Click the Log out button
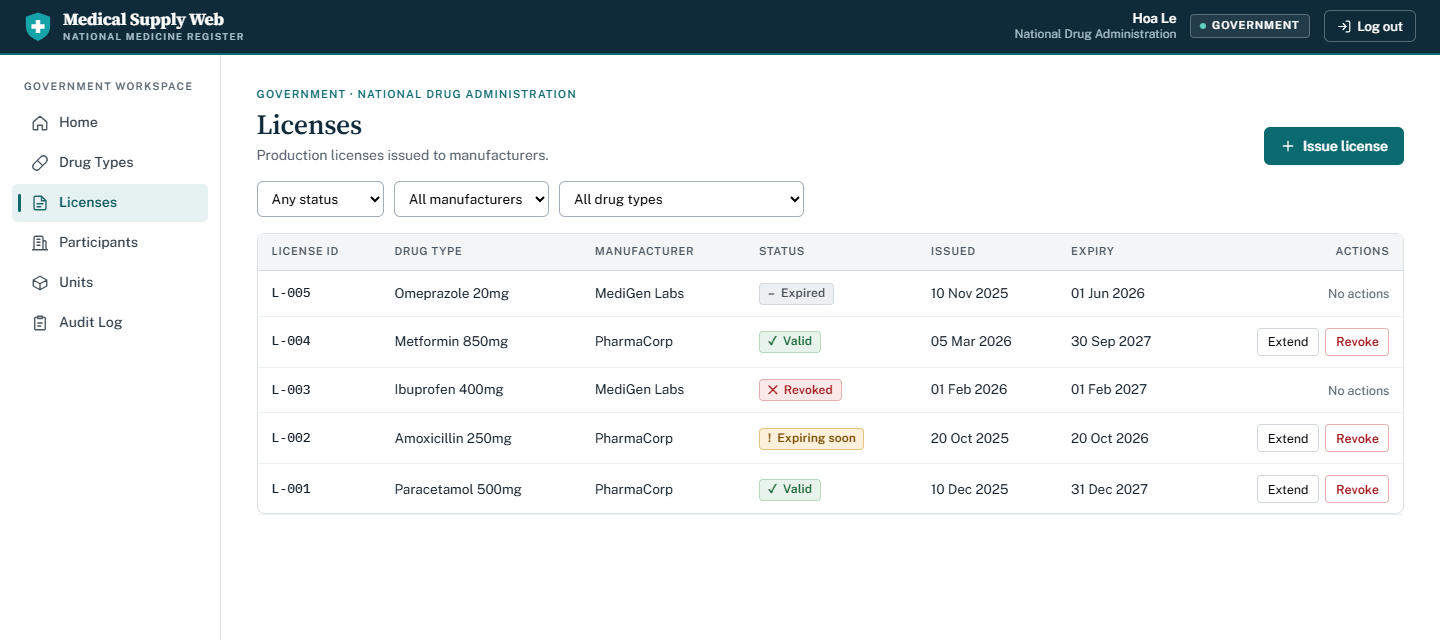Screen dimensions: 1440x640 pos(1369,26)
